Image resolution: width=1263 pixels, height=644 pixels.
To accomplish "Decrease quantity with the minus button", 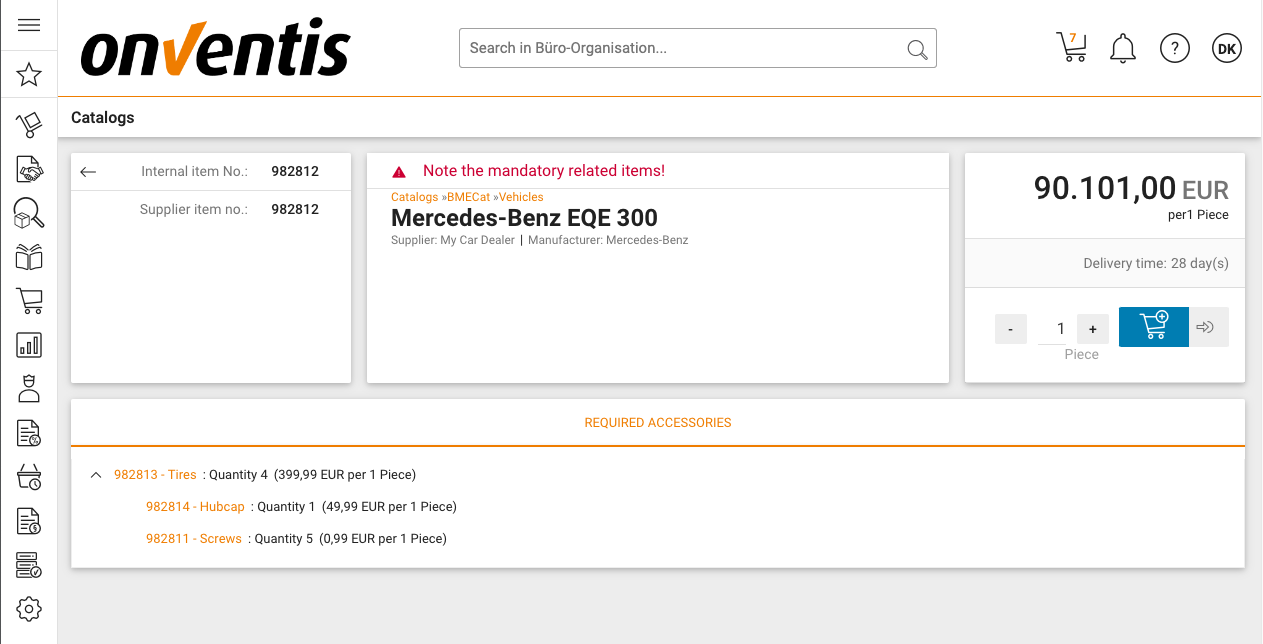I will pos(1011,329).
